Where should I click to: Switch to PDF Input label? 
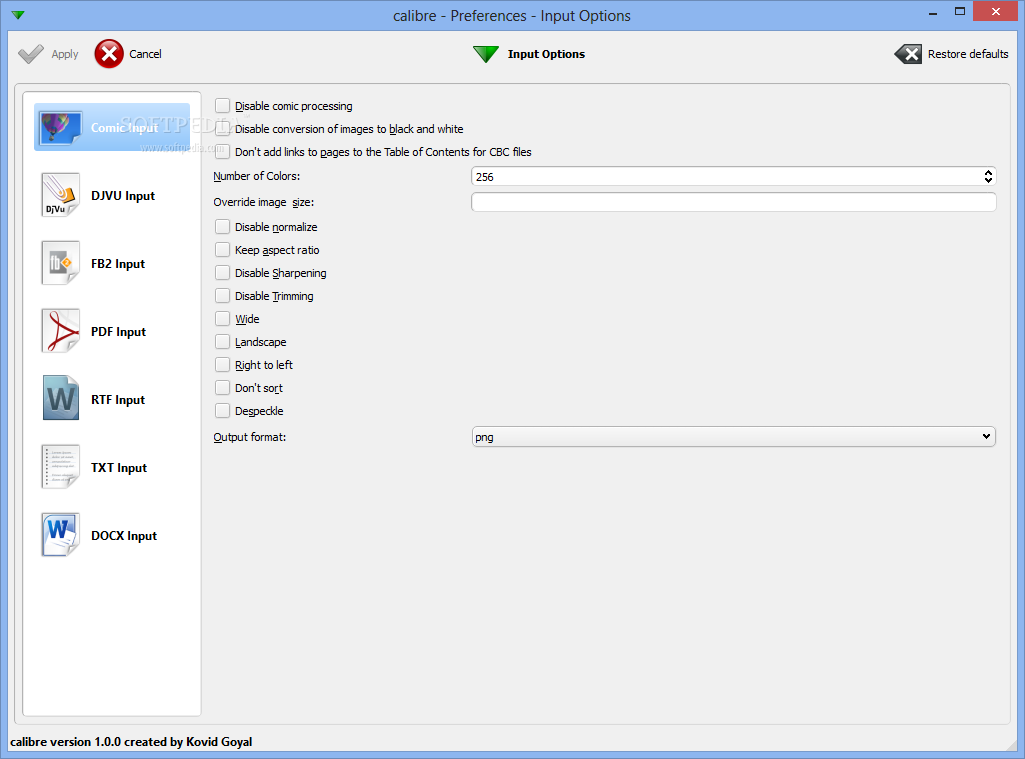point(118,331)
